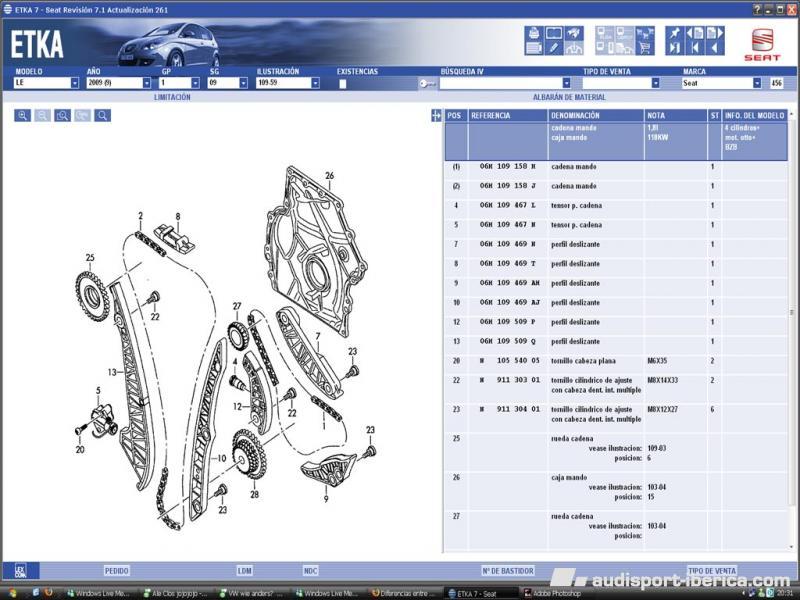Viewport: 800px width, 600px height.
Task: Click the key icon beside Búsqueda IV
Action: [428, 83]
